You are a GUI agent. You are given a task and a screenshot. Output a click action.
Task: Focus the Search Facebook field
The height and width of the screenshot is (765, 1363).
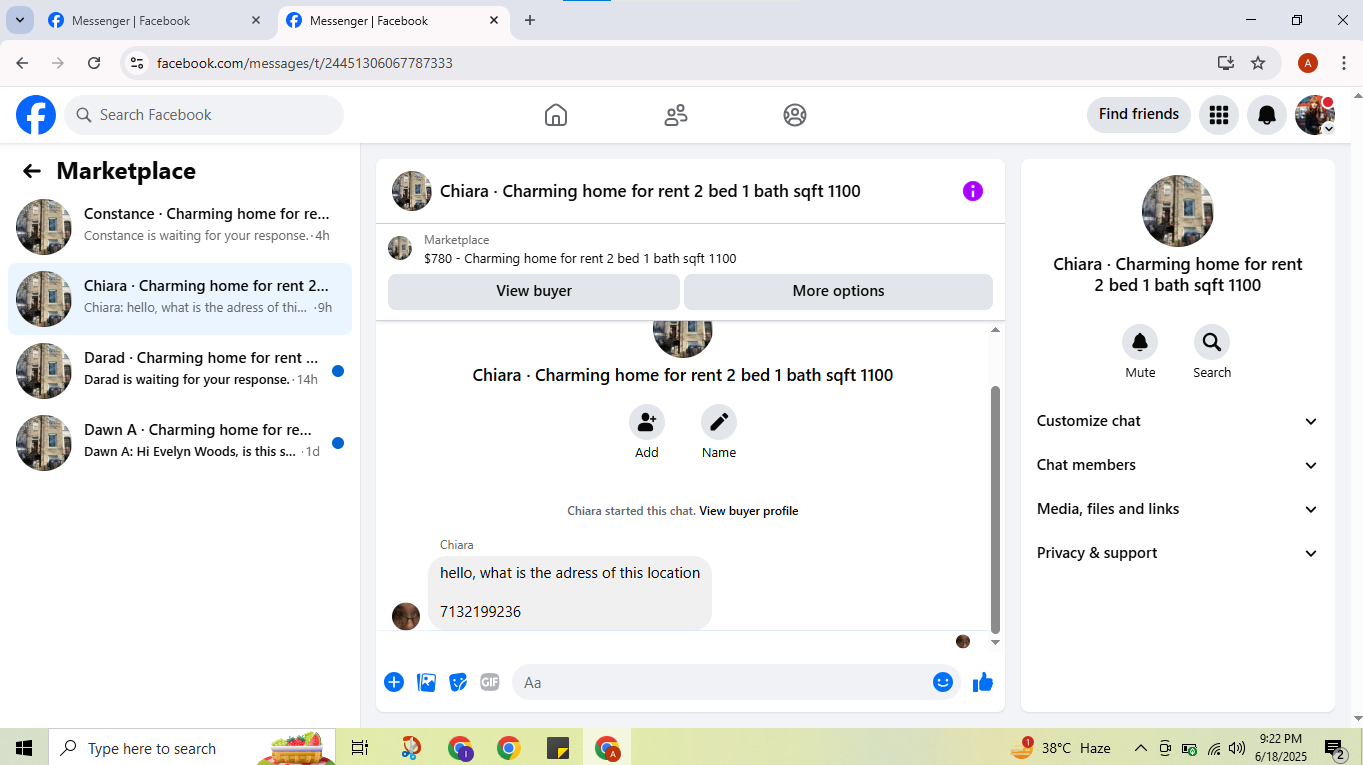[x=204, y=115]
